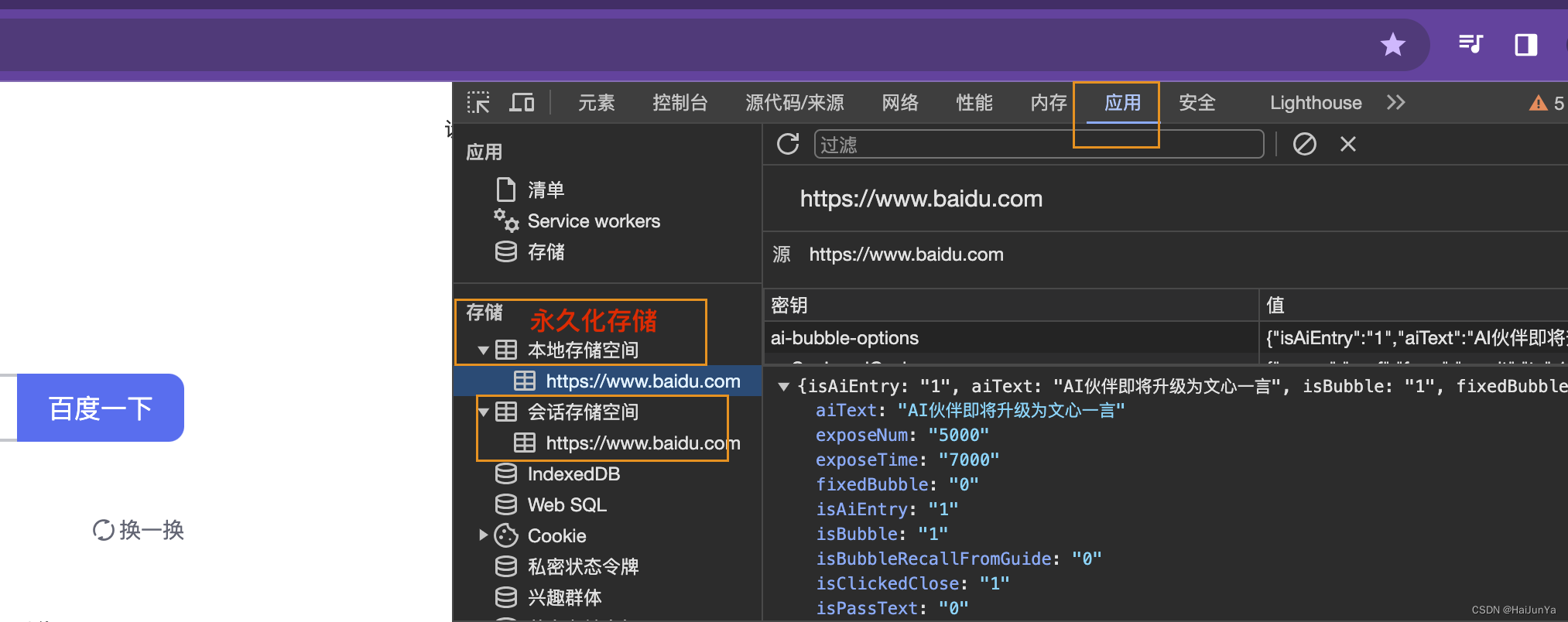Open the 内存 tab
Screen dimensions: 1568x622
click(x=1049, y=103)
